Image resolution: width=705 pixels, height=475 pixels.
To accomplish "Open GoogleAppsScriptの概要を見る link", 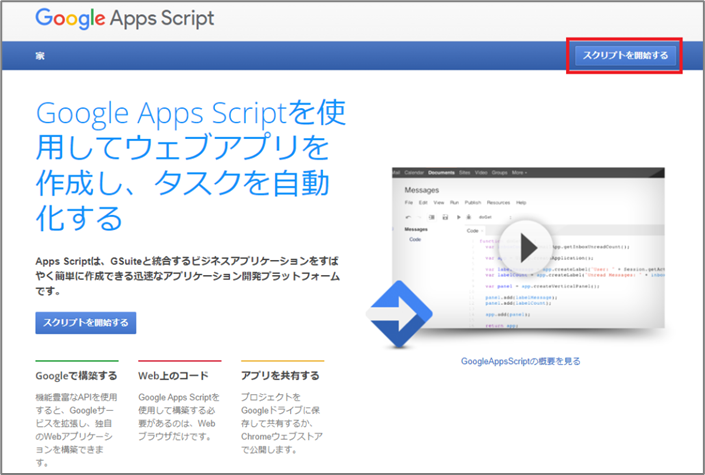I will (x=521, y=361).
